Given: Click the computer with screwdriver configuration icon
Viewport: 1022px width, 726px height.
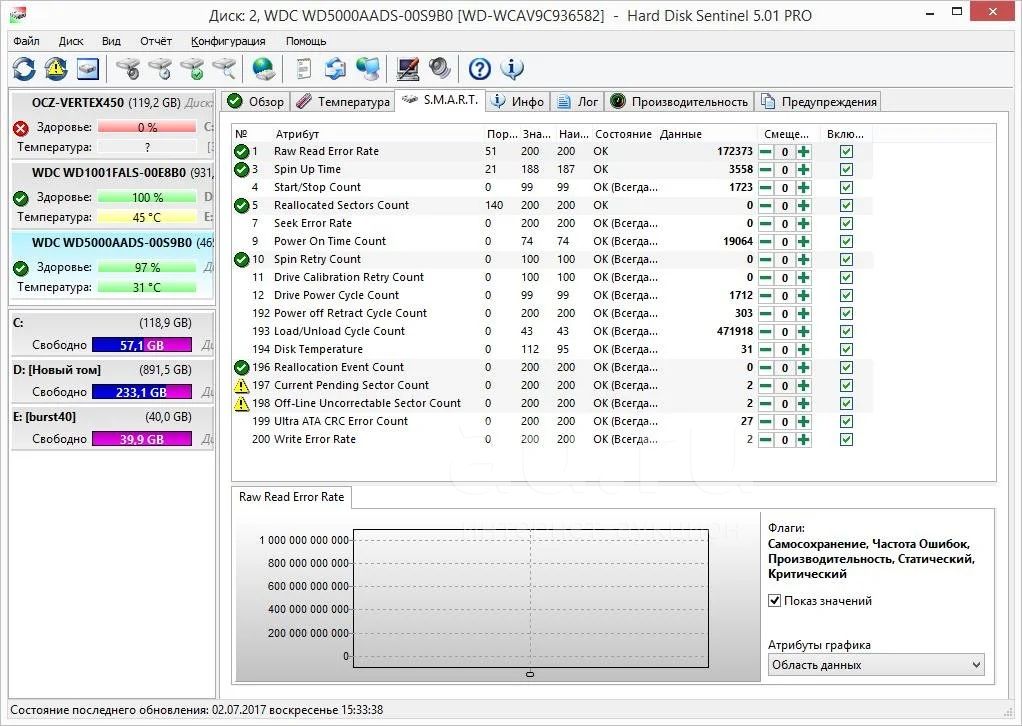Looking at the screenshot, I should [x=408, y=68].
